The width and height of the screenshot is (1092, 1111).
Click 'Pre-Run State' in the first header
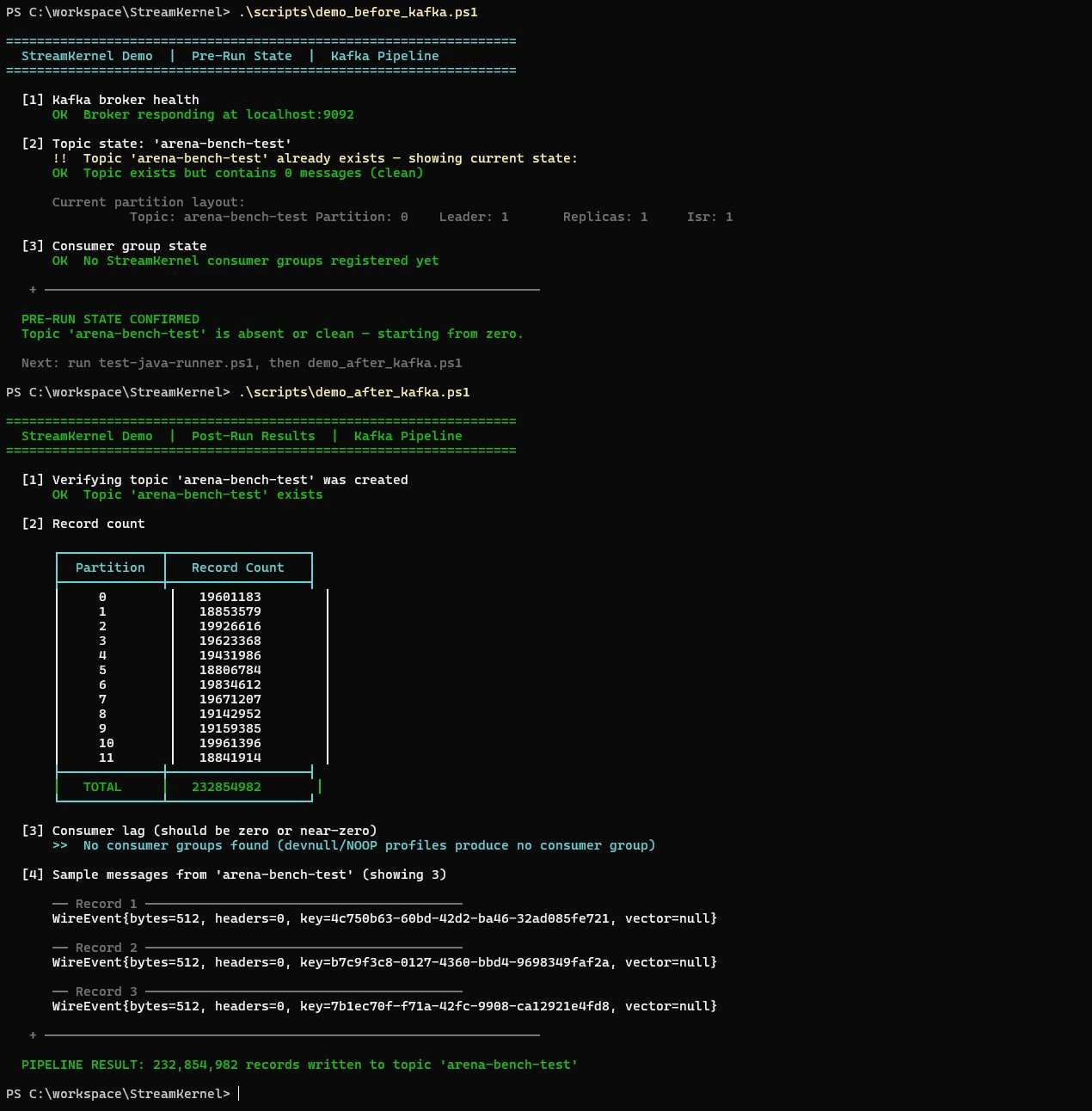point(242,56)
